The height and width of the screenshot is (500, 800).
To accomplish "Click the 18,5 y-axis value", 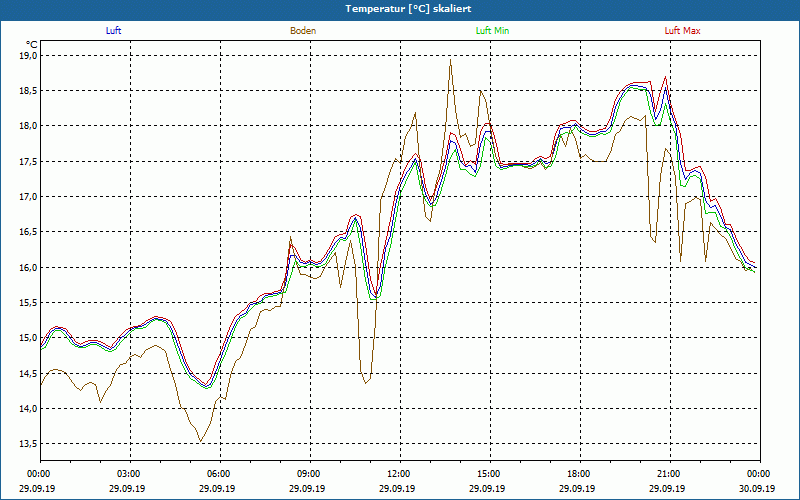I will 29,90.
